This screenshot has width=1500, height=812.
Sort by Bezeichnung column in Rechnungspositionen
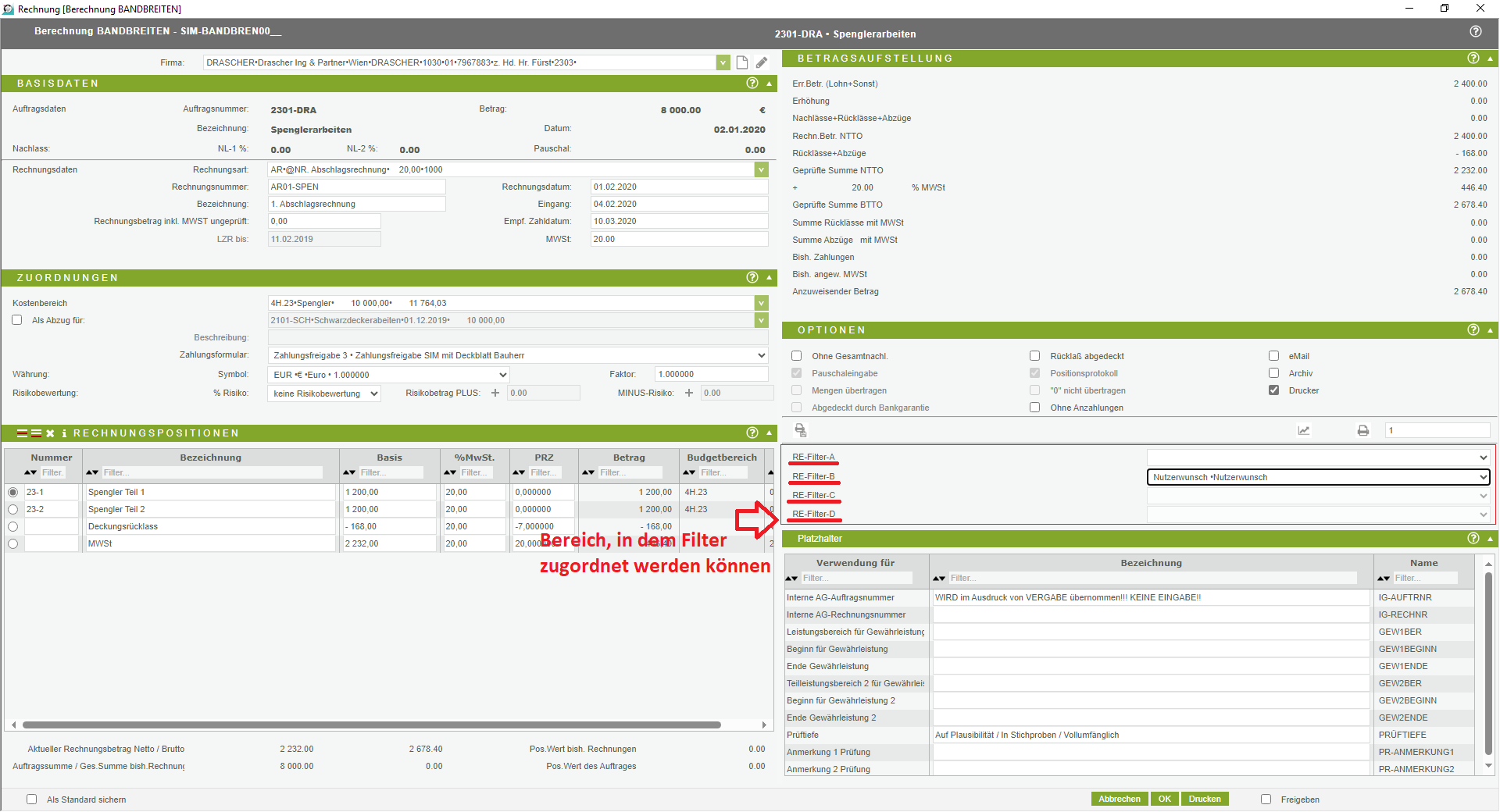coord(92,472)
